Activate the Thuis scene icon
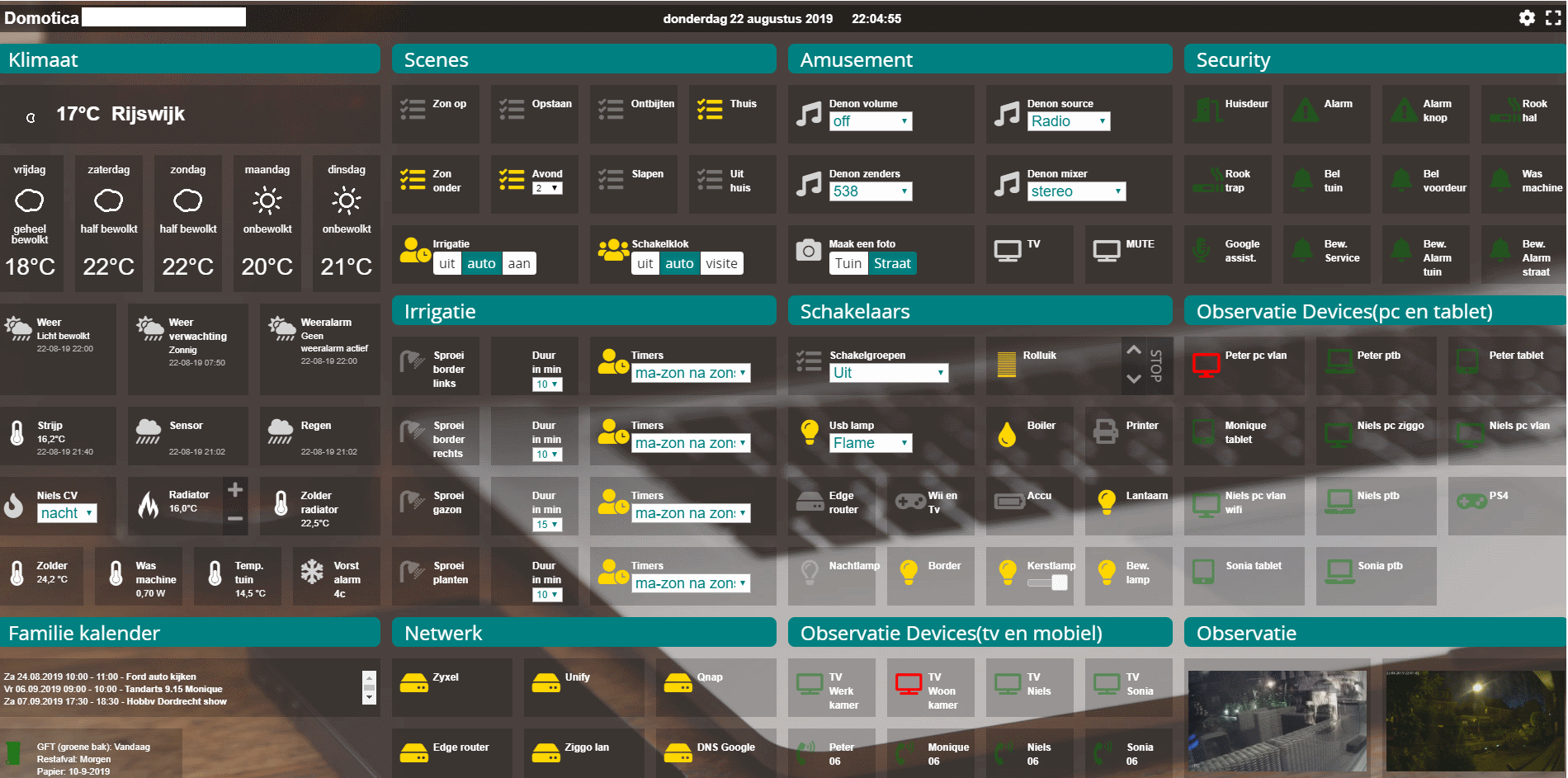1568x778 pixels. coord(709,110)
